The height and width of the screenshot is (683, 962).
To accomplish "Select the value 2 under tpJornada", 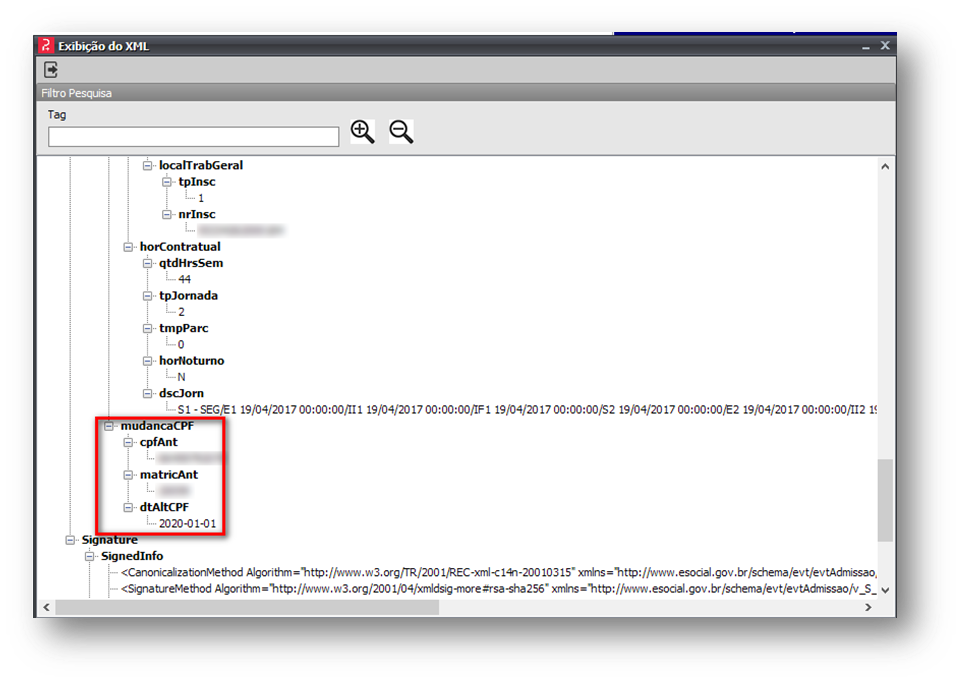I will [181, 312].
